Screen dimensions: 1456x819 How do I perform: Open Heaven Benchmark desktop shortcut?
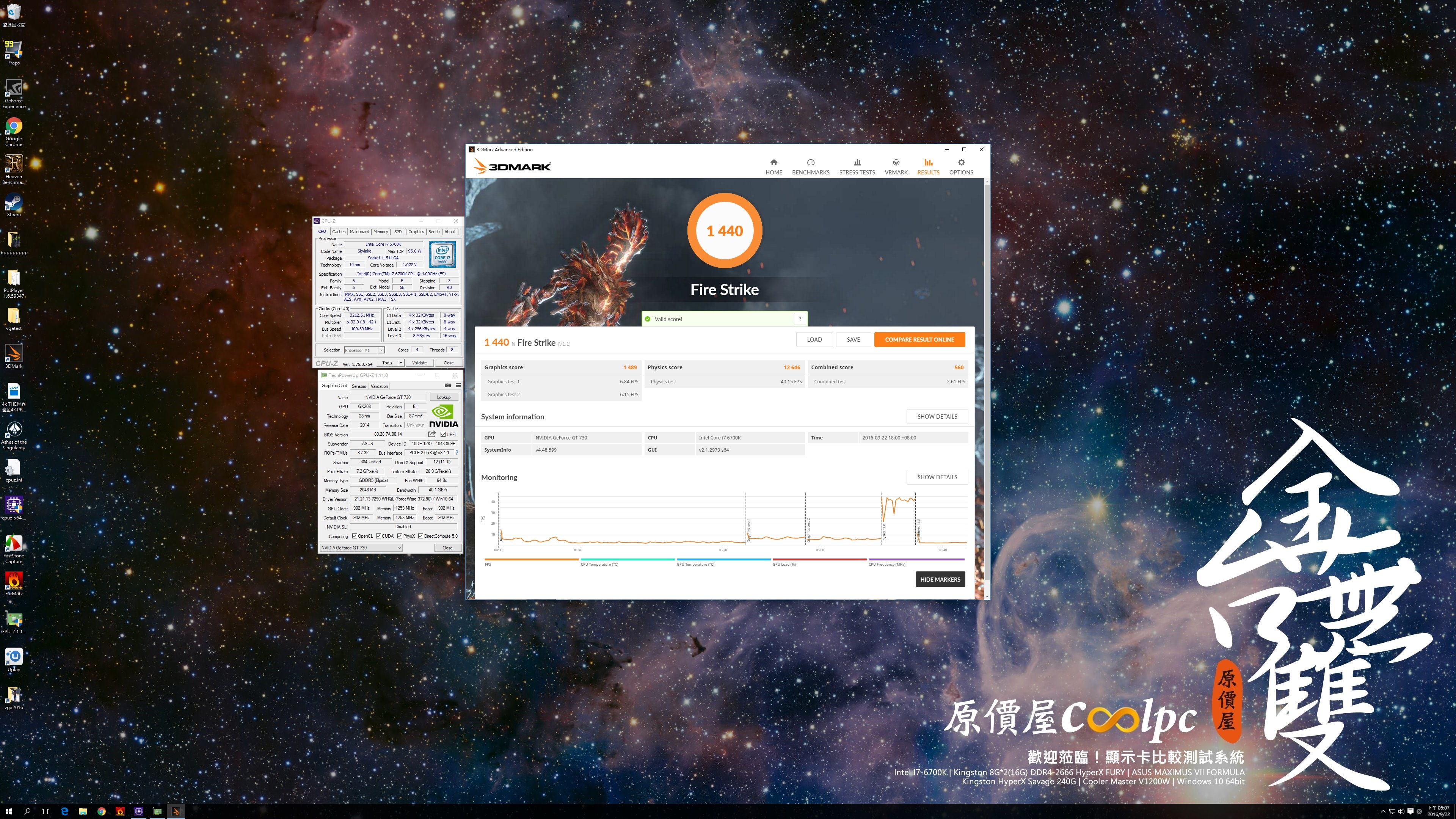point(14,169)
